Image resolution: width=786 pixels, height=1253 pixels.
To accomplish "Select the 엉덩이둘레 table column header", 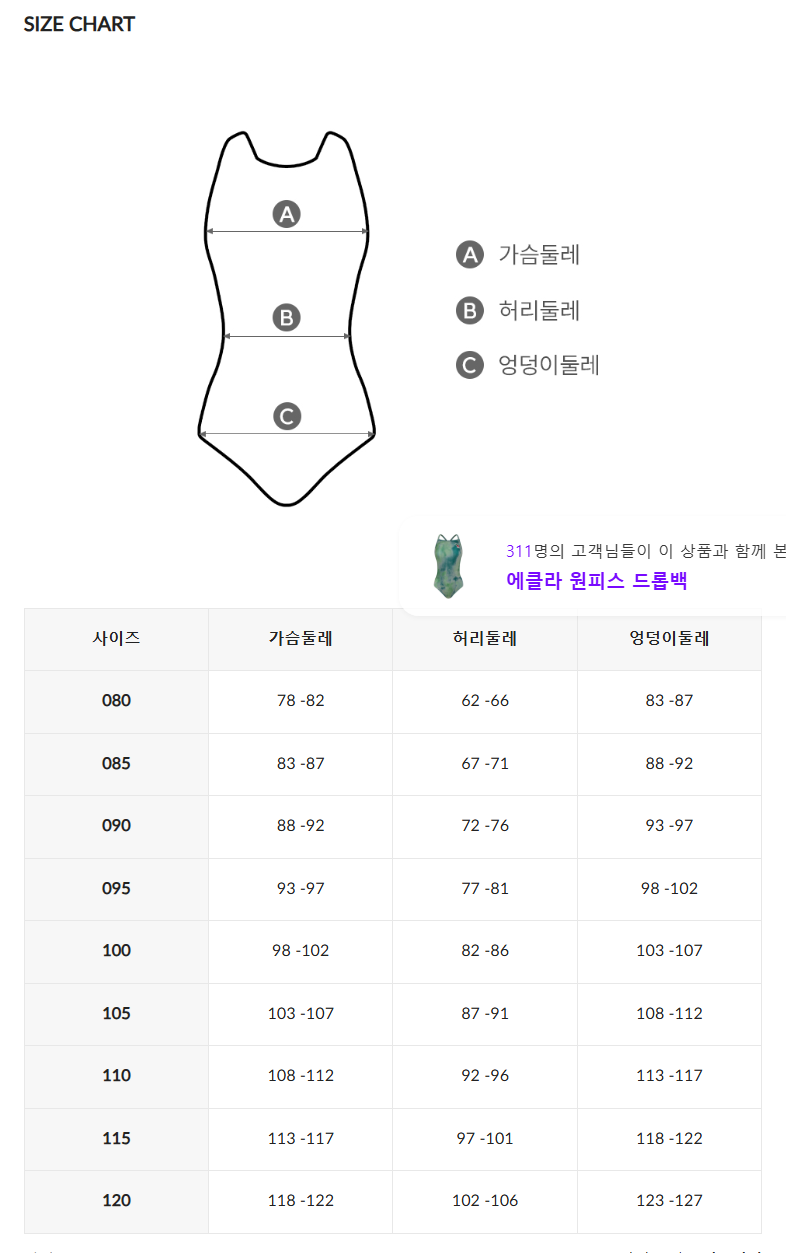I will 669,638.
